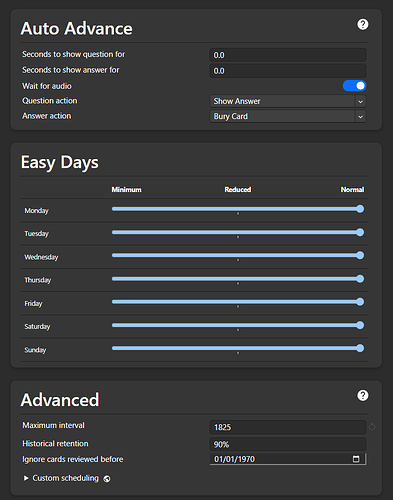Open the Question action dropdown

288,101
